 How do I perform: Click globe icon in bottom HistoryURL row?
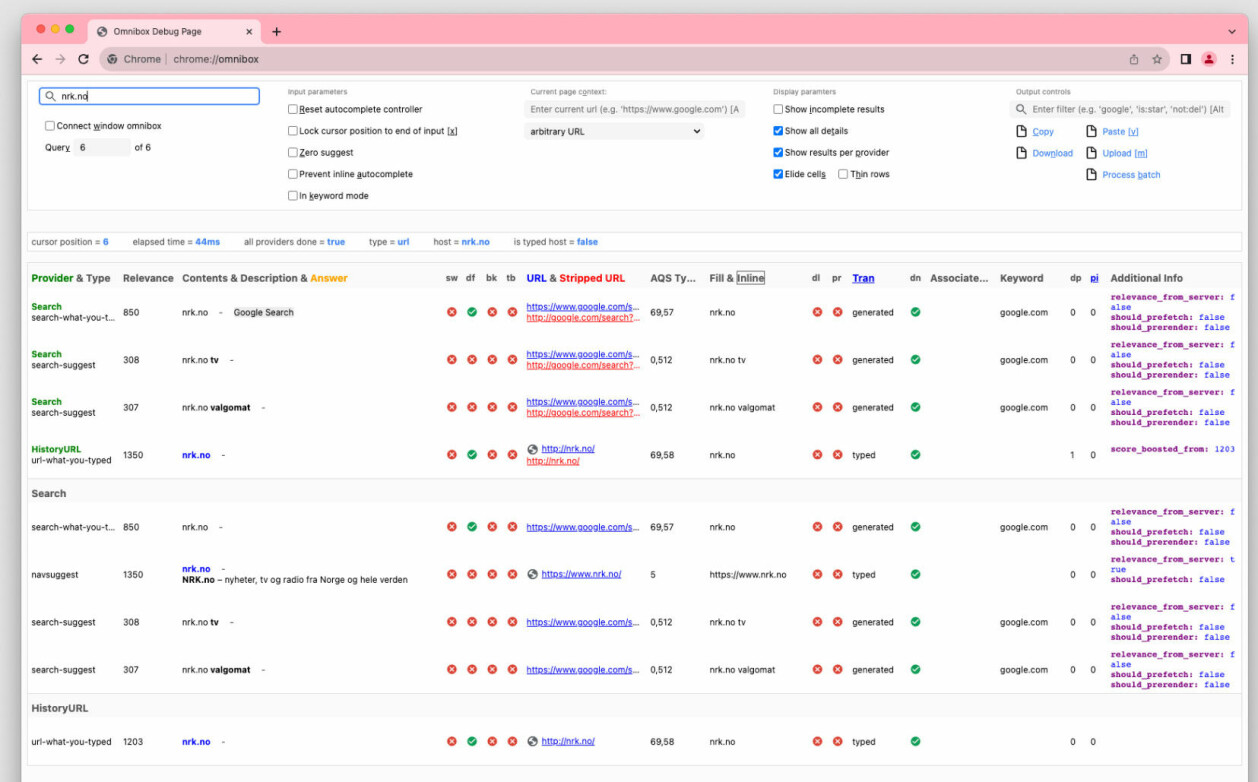pyautogui.click(x=533, y=742)
